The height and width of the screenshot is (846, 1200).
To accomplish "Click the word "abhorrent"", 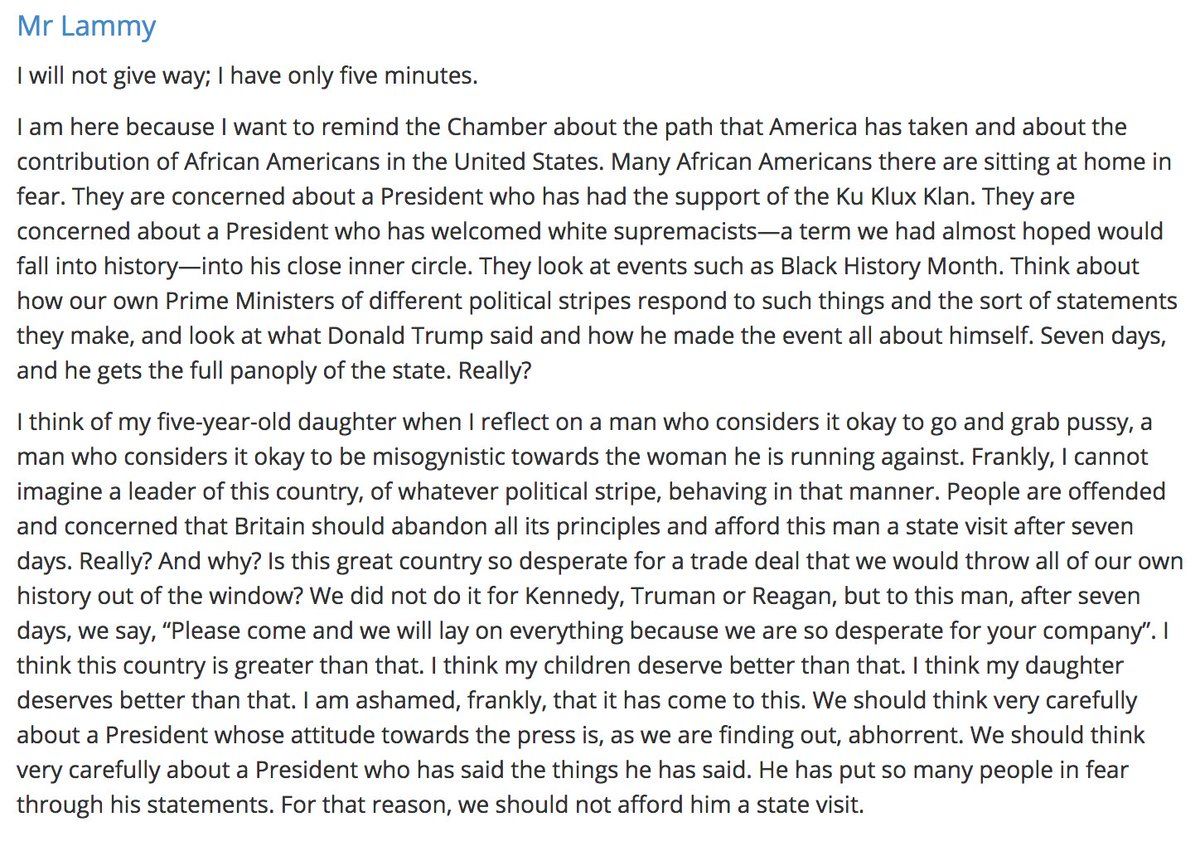I will (x=855, y=736).
